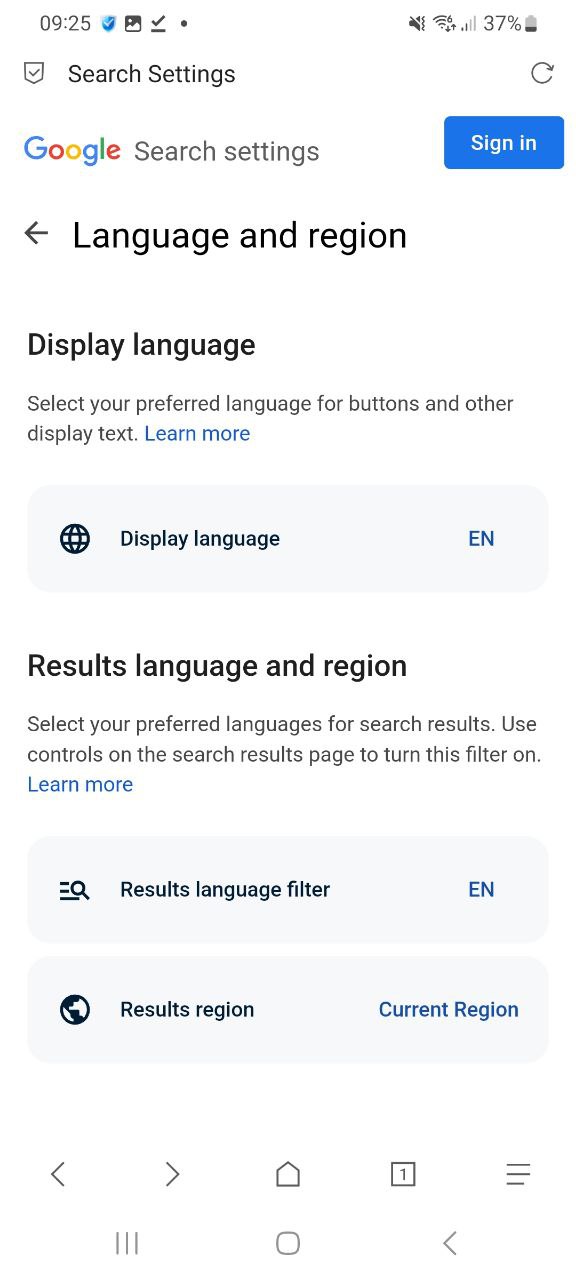Open the browser hamburger menu
The width and height of the screenshot is (576, 1280).
tap(518, 1174)
